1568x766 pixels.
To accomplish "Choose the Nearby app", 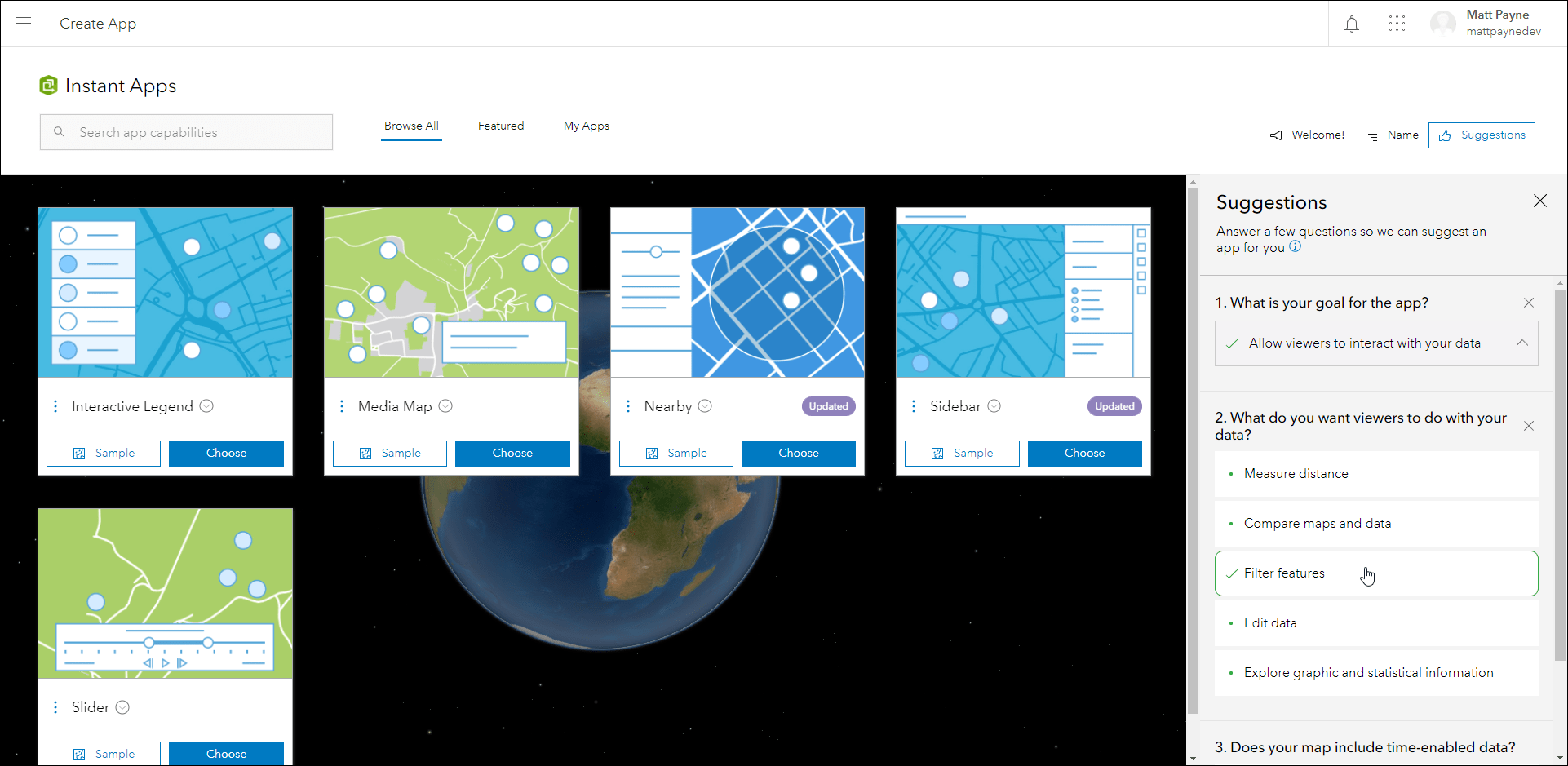I will 799,454.
